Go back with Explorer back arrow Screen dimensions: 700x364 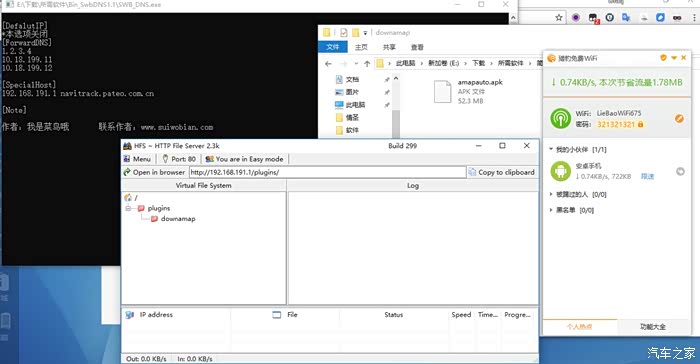click(x=328, y=64)
